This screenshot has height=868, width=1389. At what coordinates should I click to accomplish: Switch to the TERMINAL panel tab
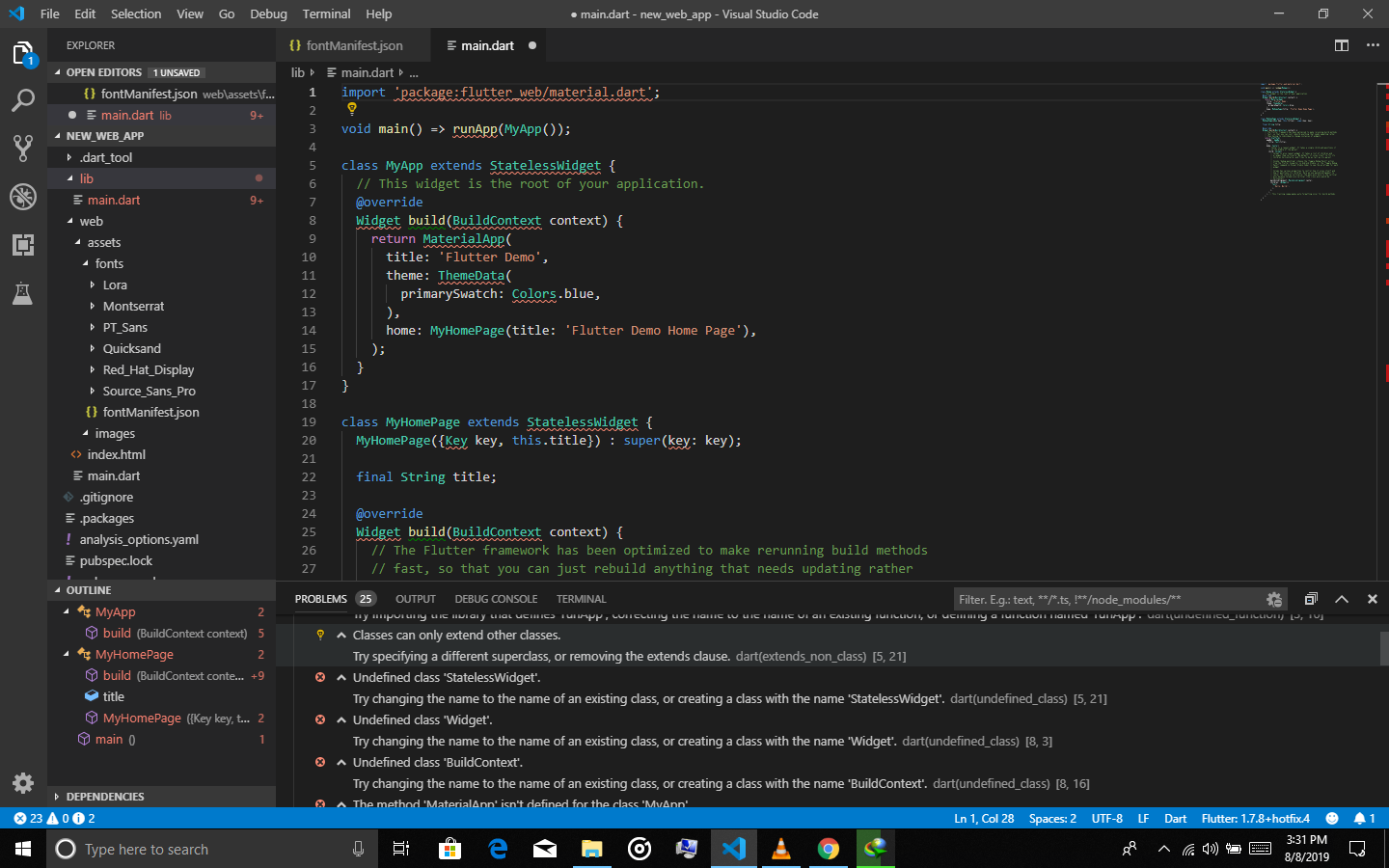click(x=581, y=599)
